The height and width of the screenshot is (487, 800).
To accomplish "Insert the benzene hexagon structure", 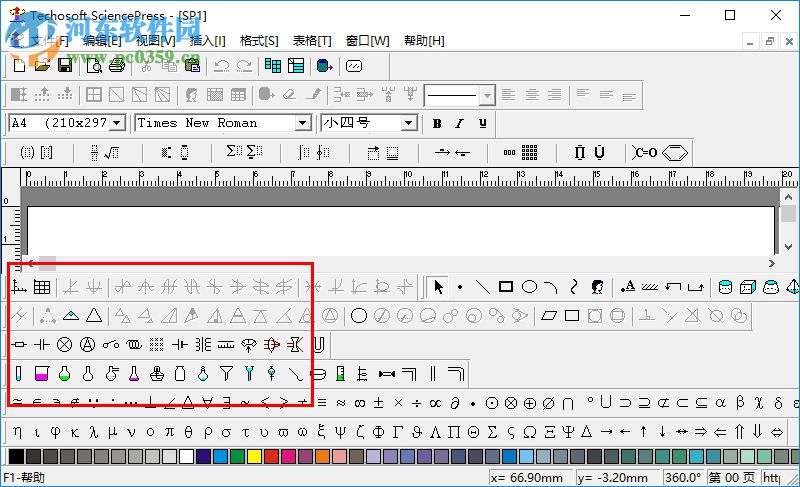I will click(675, 152).
